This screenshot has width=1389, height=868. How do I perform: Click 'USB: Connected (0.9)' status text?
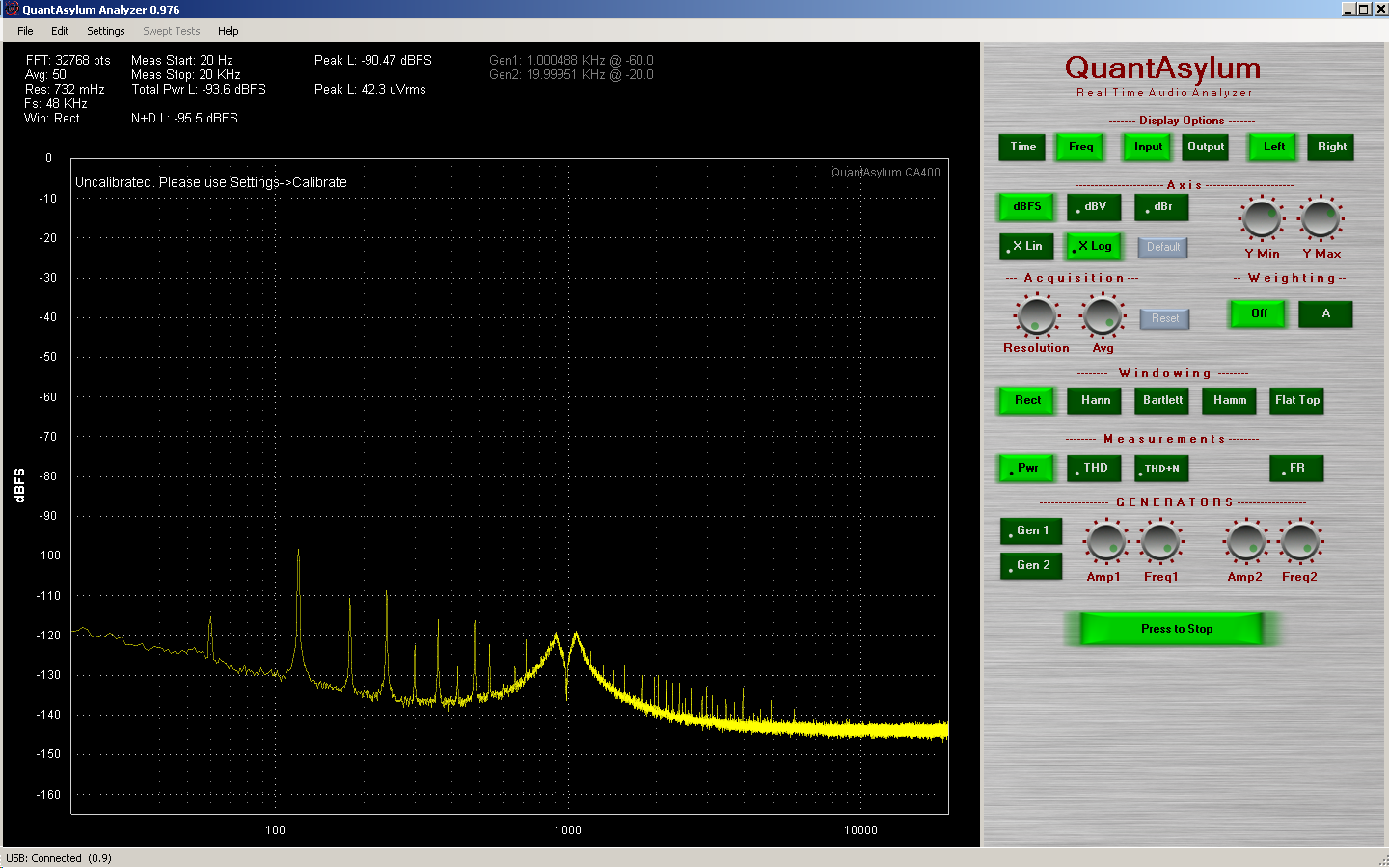[59, 858]
